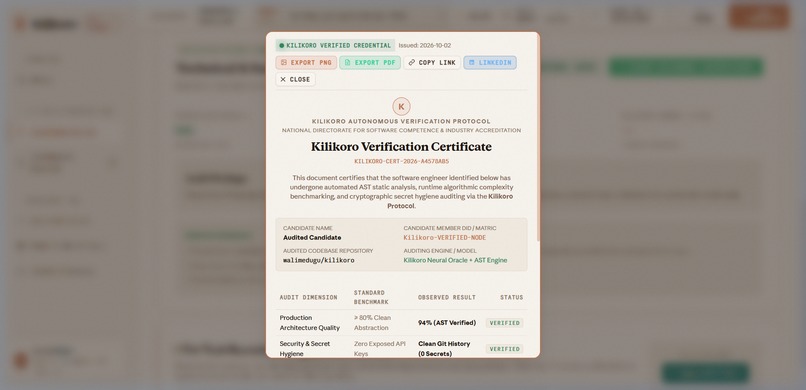Click VERIFIED badge in Security & Secret Hygiene row
This screenshot has height=390, width=806.
pyautogui.click(x=504, y=349)
